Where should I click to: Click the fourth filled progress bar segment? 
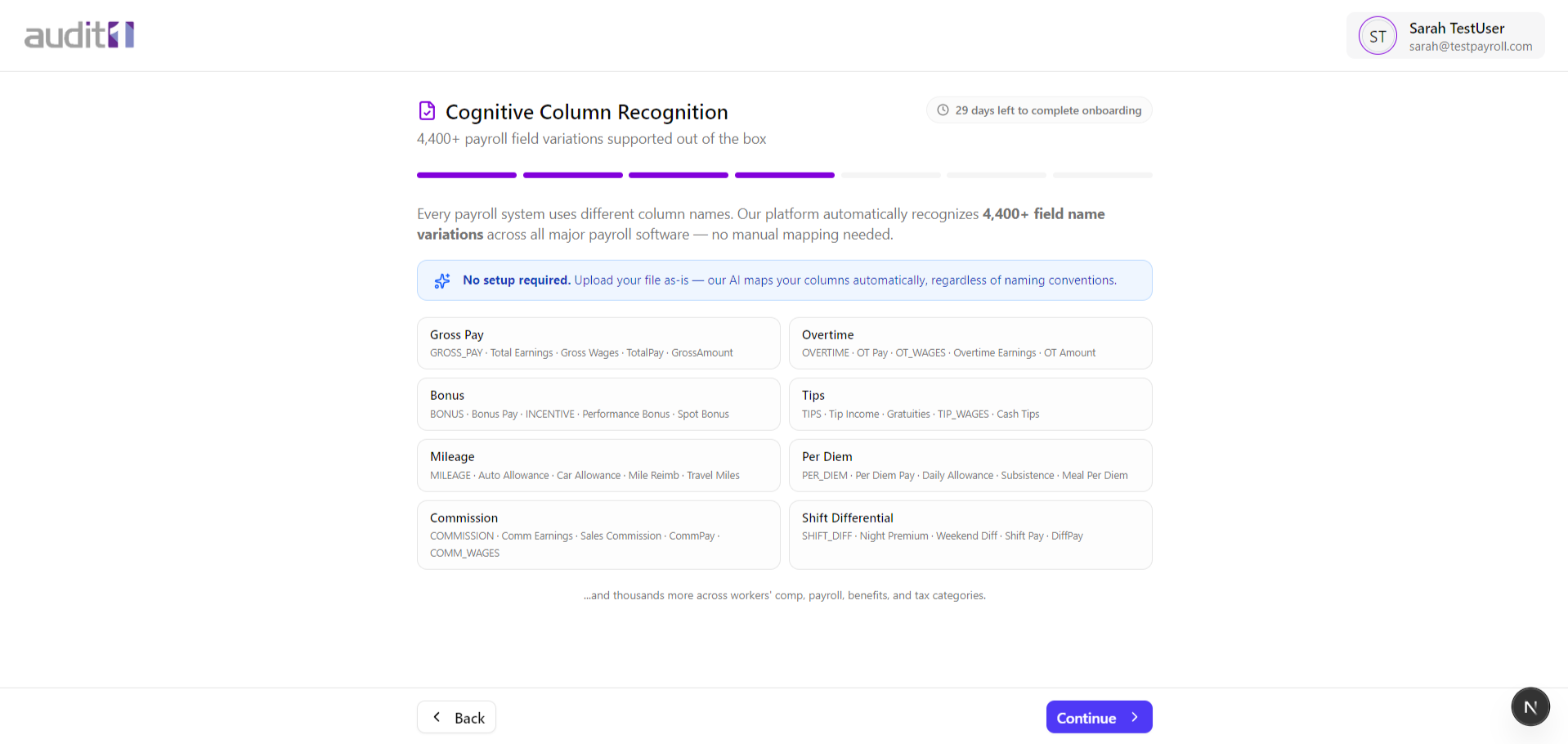pos(784,175)
